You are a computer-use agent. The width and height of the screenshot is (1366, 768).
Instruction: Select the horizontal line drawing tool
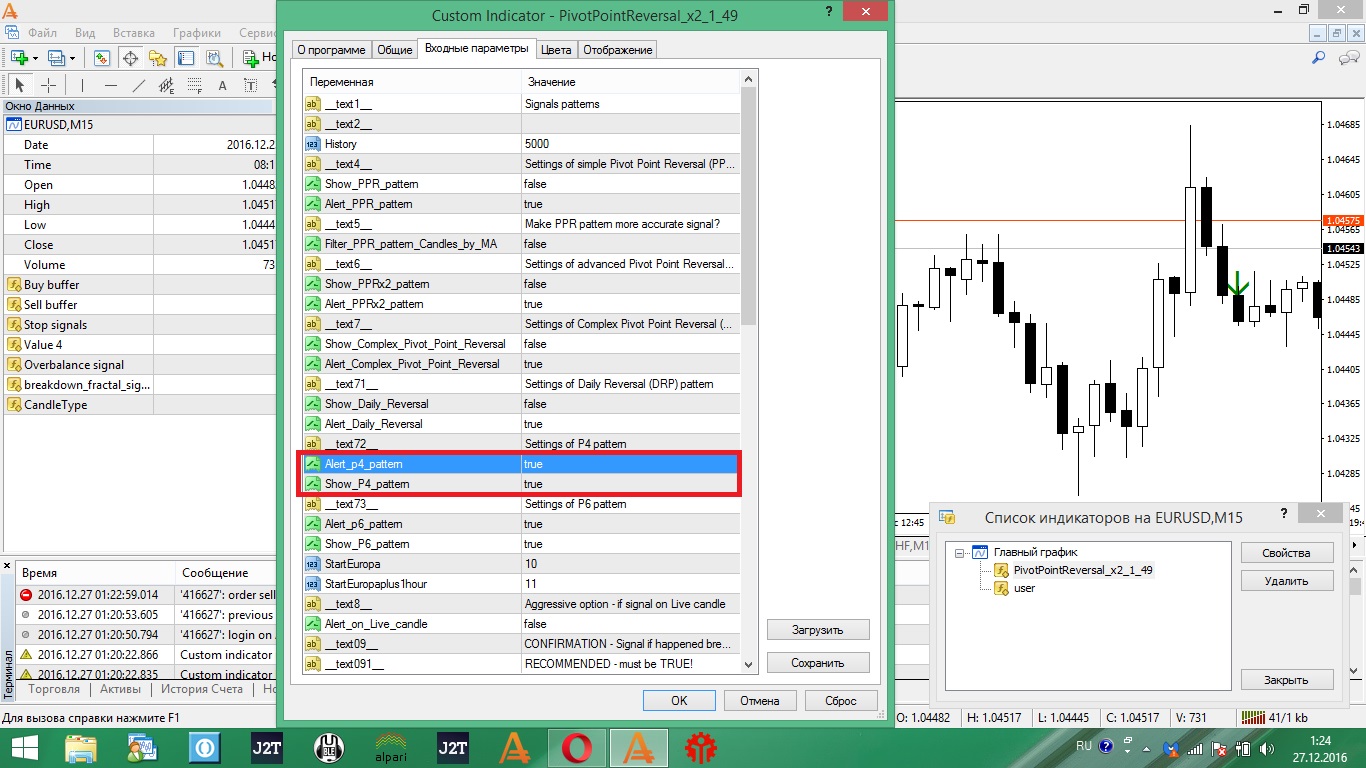point(111,85)
